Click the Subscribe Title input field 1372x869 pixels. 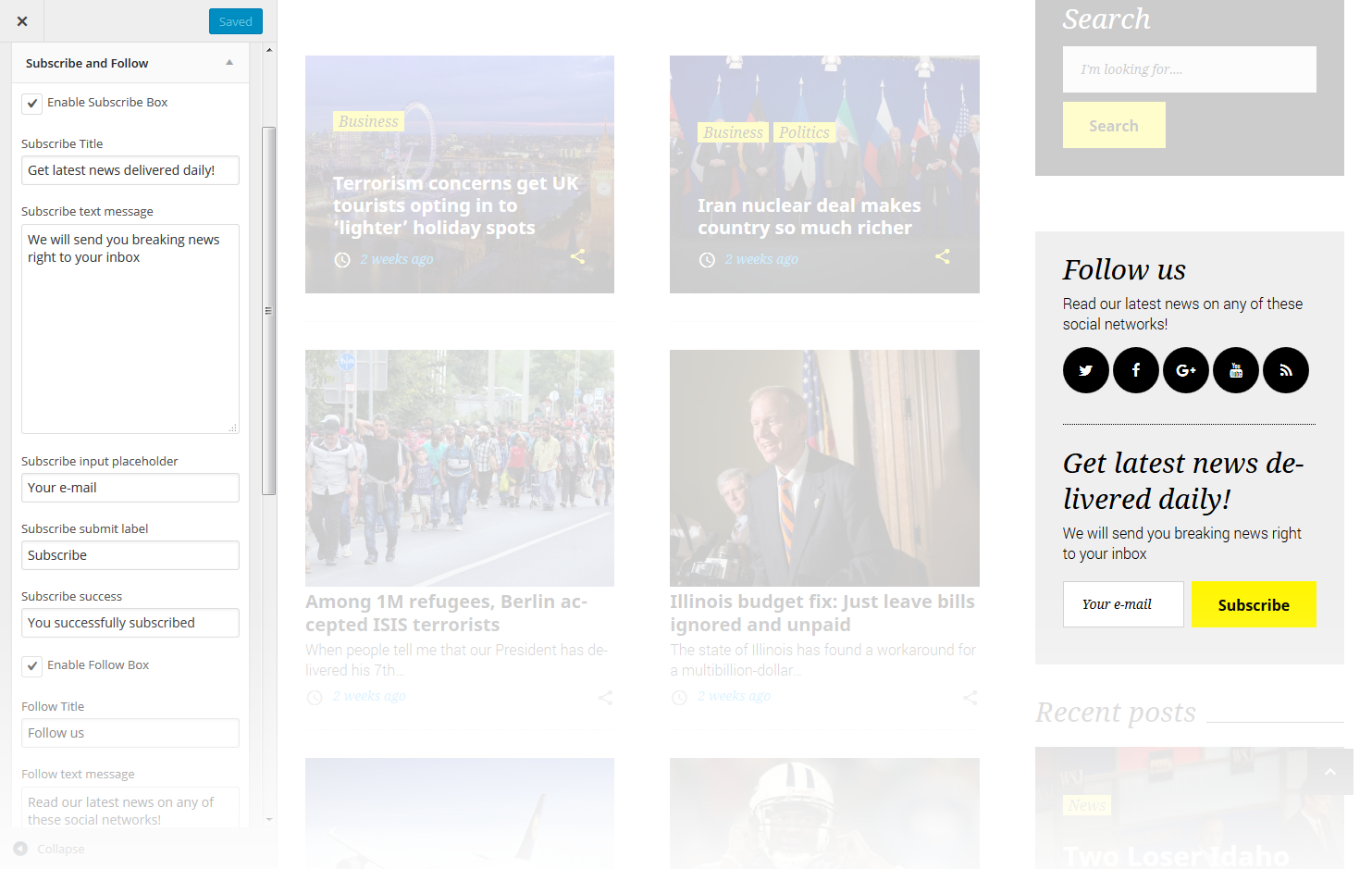(x=130, y=170)
